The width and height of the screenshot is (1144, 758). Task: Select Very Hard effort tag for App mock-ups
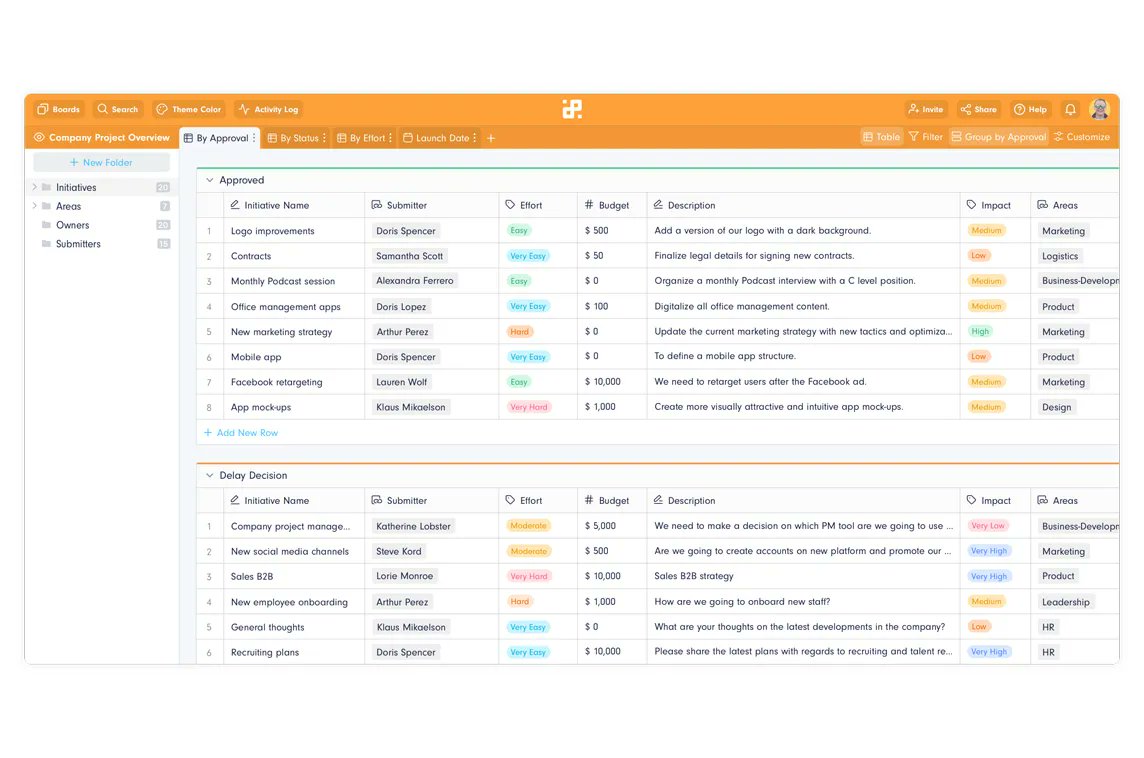click(529, 407)
